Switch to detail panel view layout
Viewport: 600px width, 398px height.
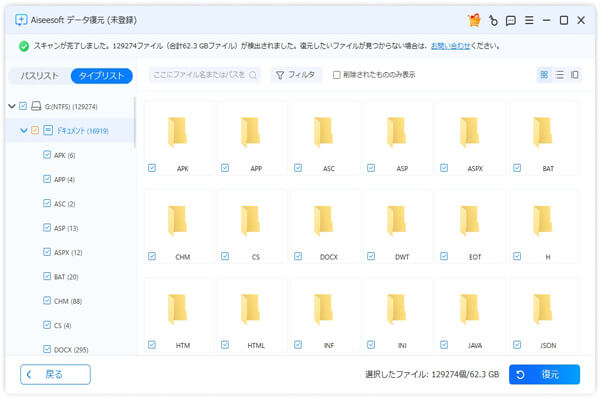click(x=574, y=75)
